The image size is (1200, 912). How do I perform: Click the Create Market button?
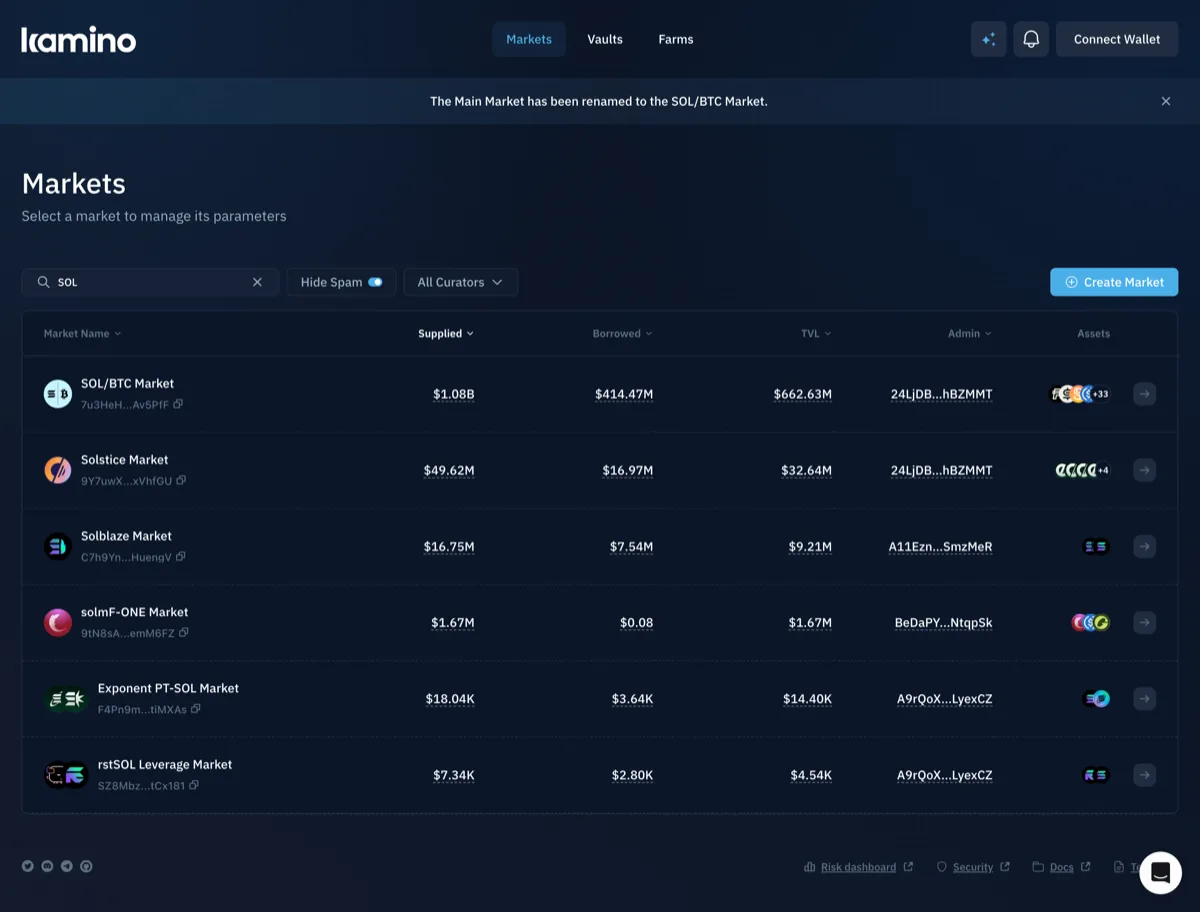1114,282
